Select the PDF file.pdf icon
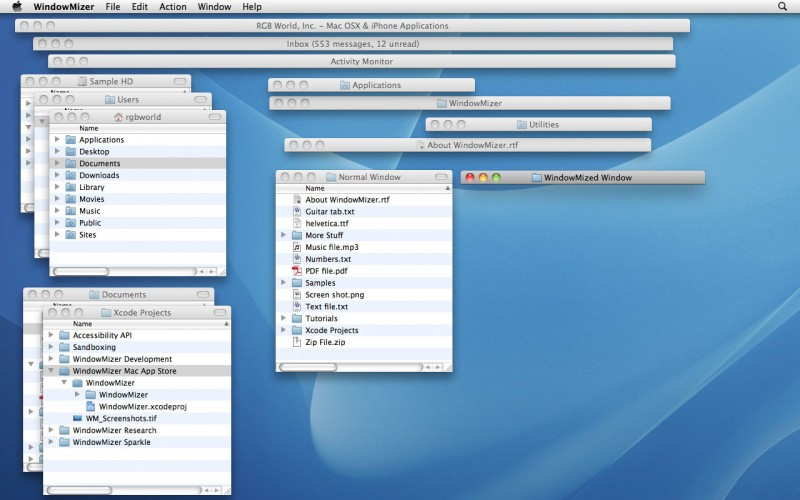Screen dimensions: 800x500 pyautogui.click(x=297, y=271)
